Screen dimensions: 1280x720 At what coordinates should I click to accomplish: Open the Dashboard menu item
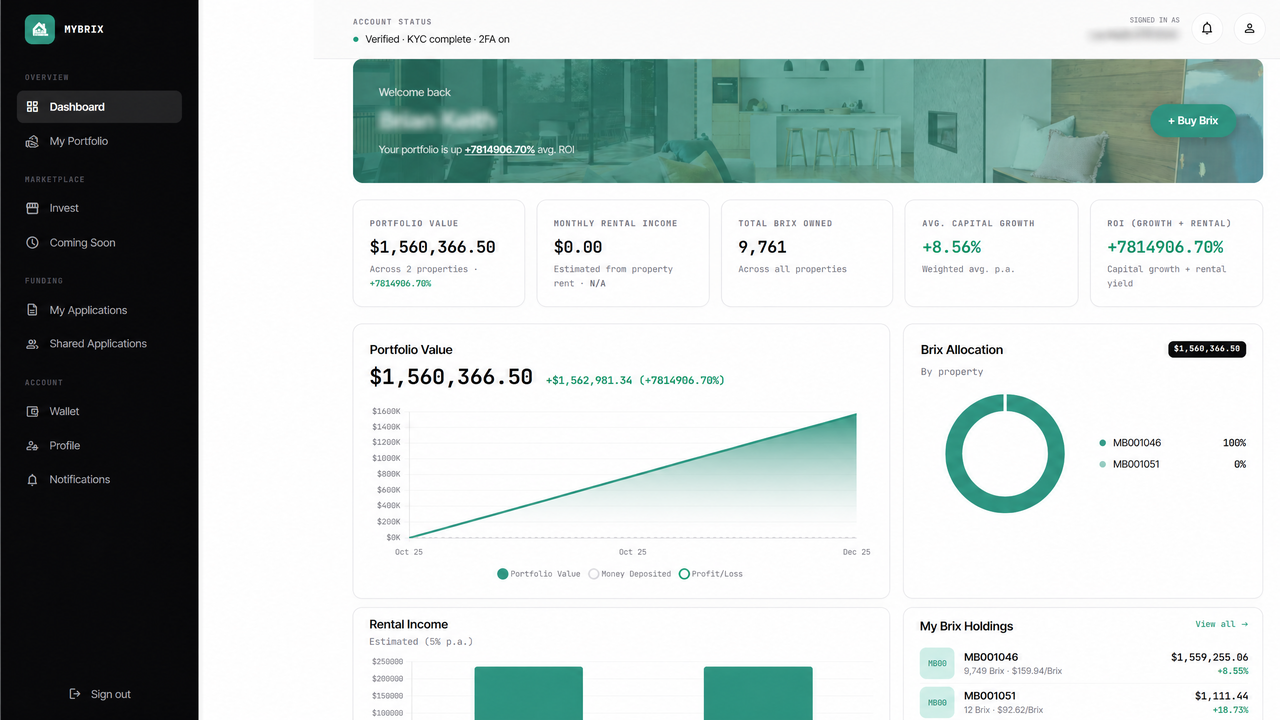(x=99, y=107)
